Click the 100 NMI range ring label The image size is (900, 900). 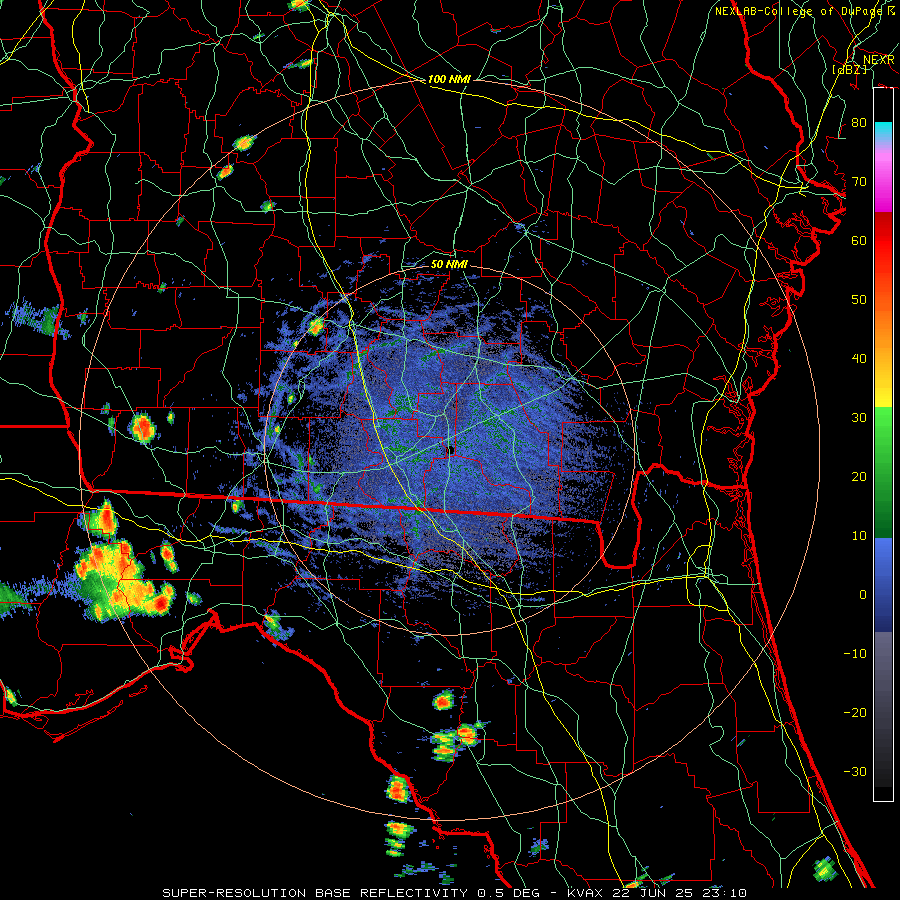[x=449, y=79]
